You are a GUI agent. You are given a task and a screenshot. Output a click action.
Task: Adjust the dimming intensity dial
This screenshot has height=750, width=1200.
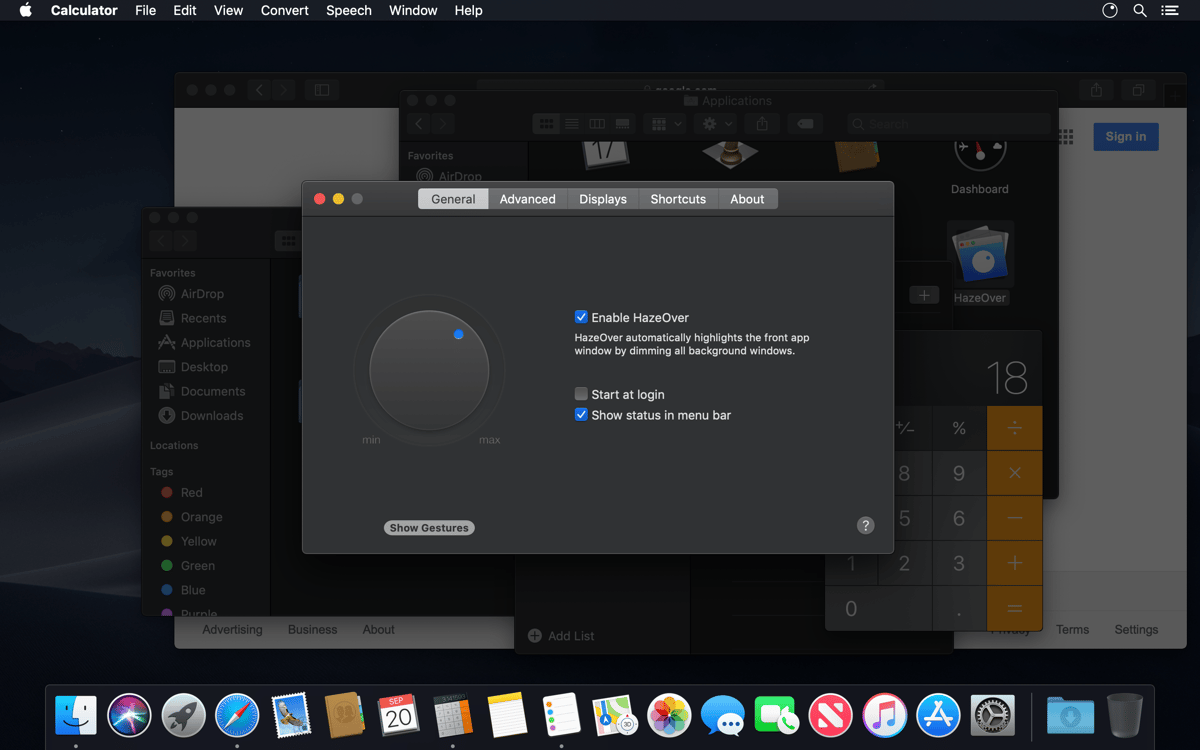click(x=429, y=370)
